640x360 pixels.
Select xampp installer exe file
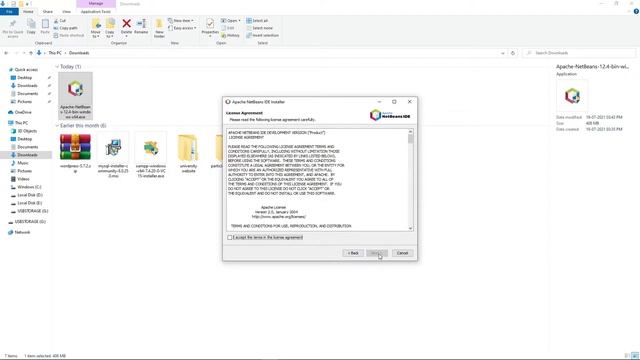[151, 155]
